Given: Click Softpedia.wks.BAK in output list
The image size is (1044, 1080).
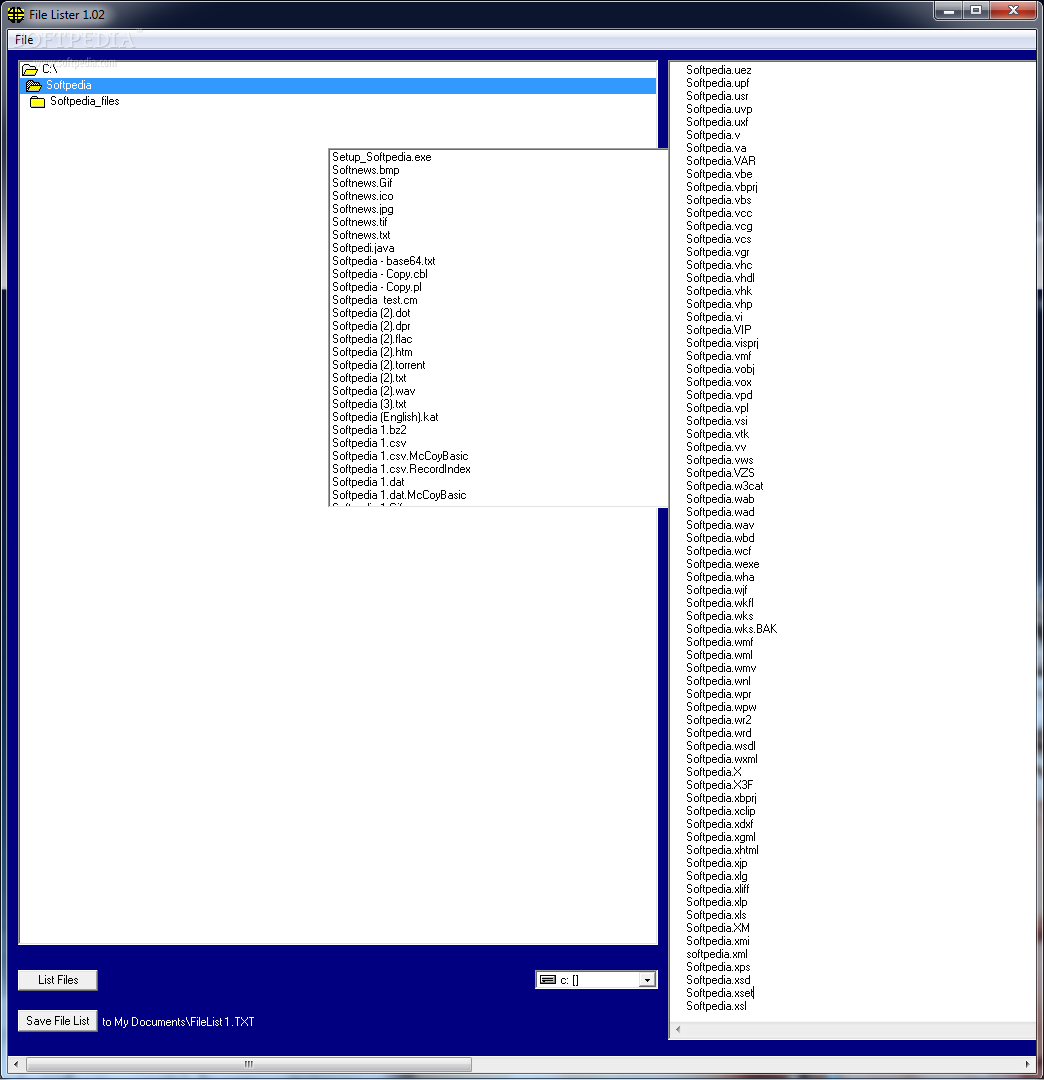Looking at the screenshot, I should (731, 630).
